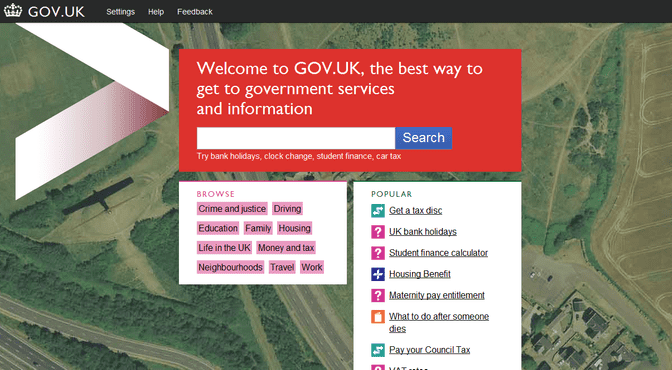This screenshot has width=672, height=370.
Task: Click the question mark icon beside Maternity pay entitlement
Action: 378,295
